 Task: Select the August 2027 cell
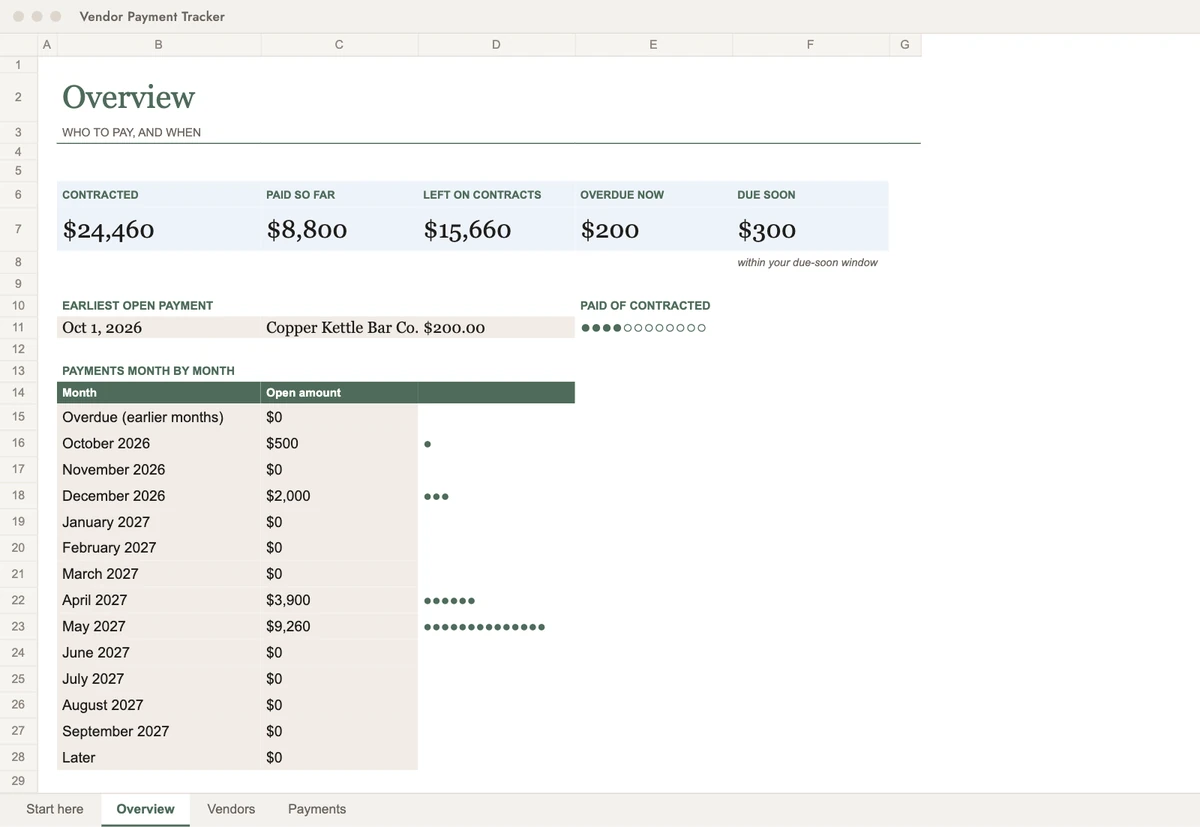[102, 705]
